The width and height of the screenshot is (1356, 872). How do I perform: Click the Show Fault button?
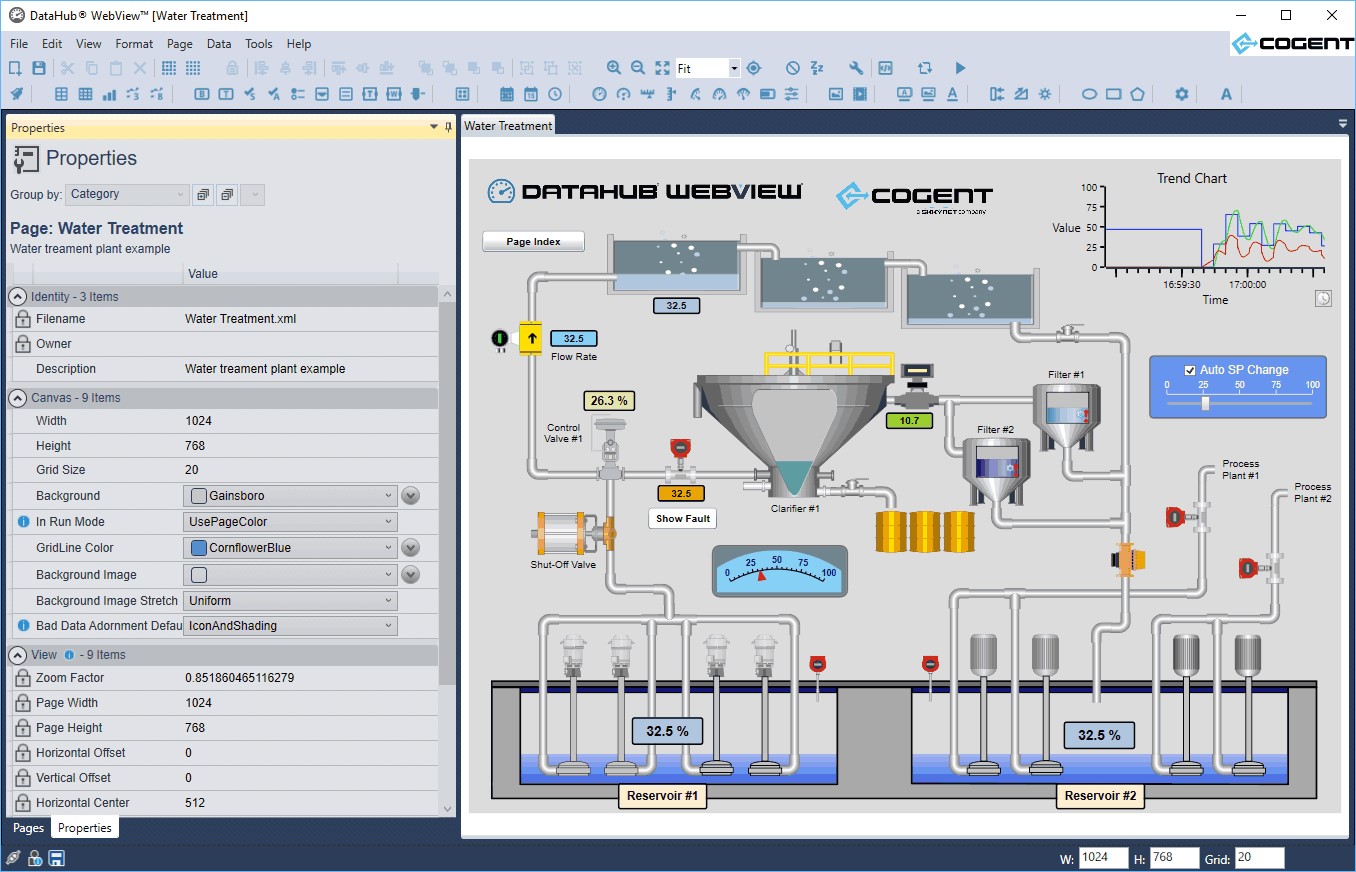click(x=683, y=519)
